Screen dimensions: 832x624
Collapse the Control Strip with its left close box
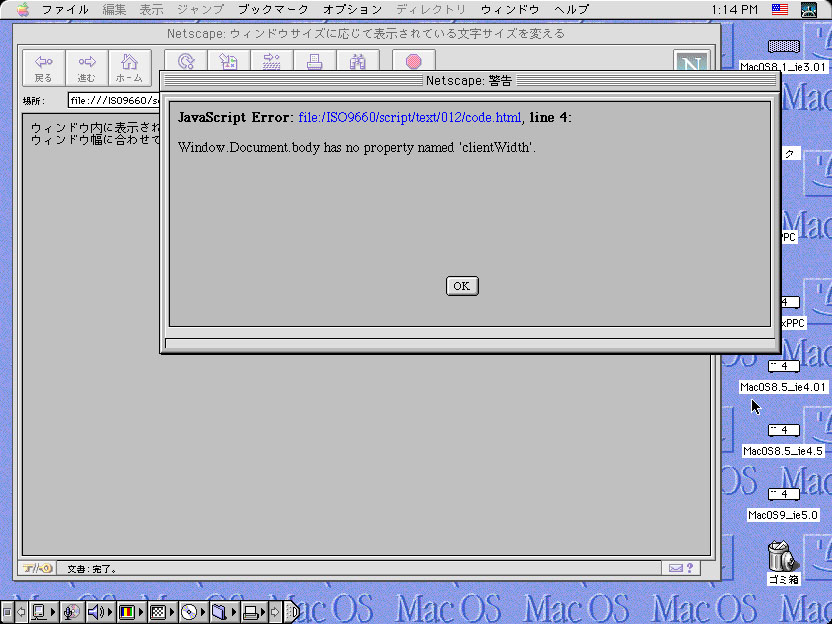7,612
